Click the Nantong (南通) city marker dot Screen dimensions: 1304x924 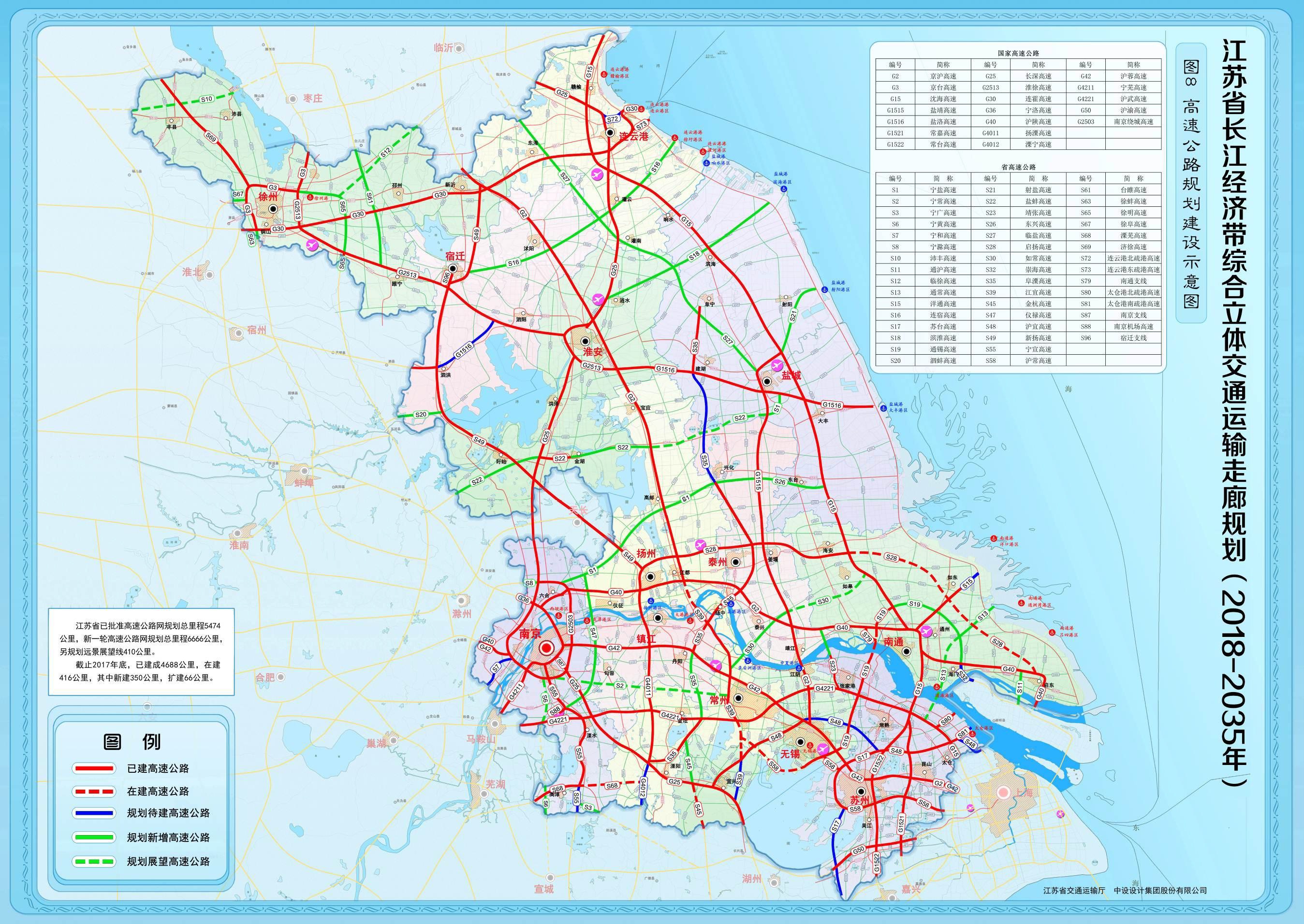(x=907, y=652)
